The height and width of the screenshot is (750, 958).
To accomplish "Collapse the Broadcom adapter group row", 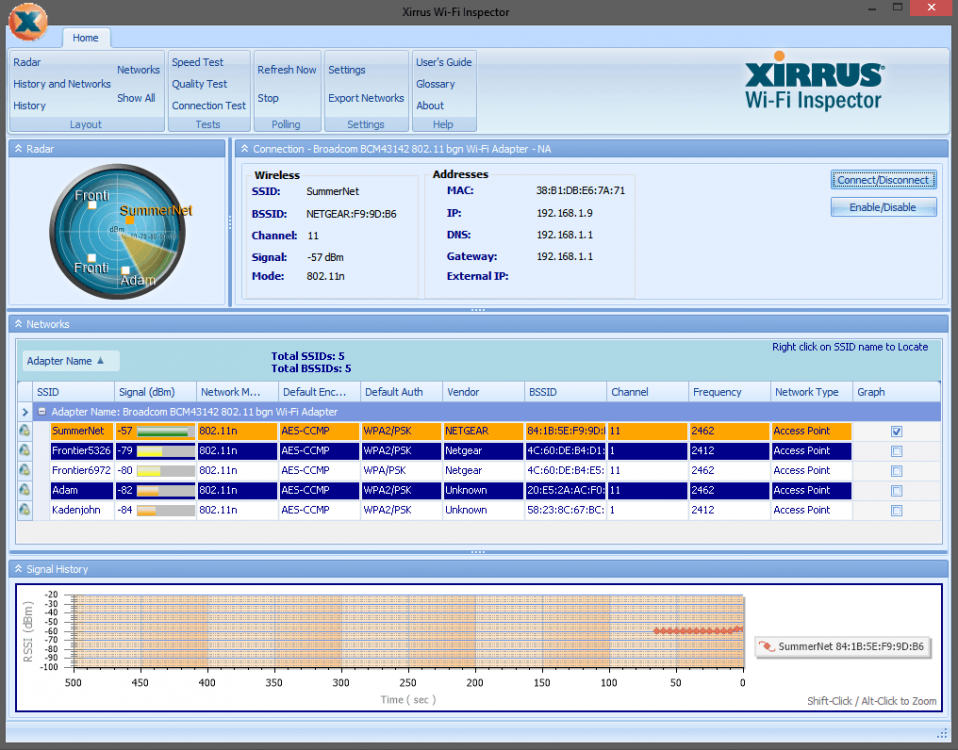I will (42, 412).
